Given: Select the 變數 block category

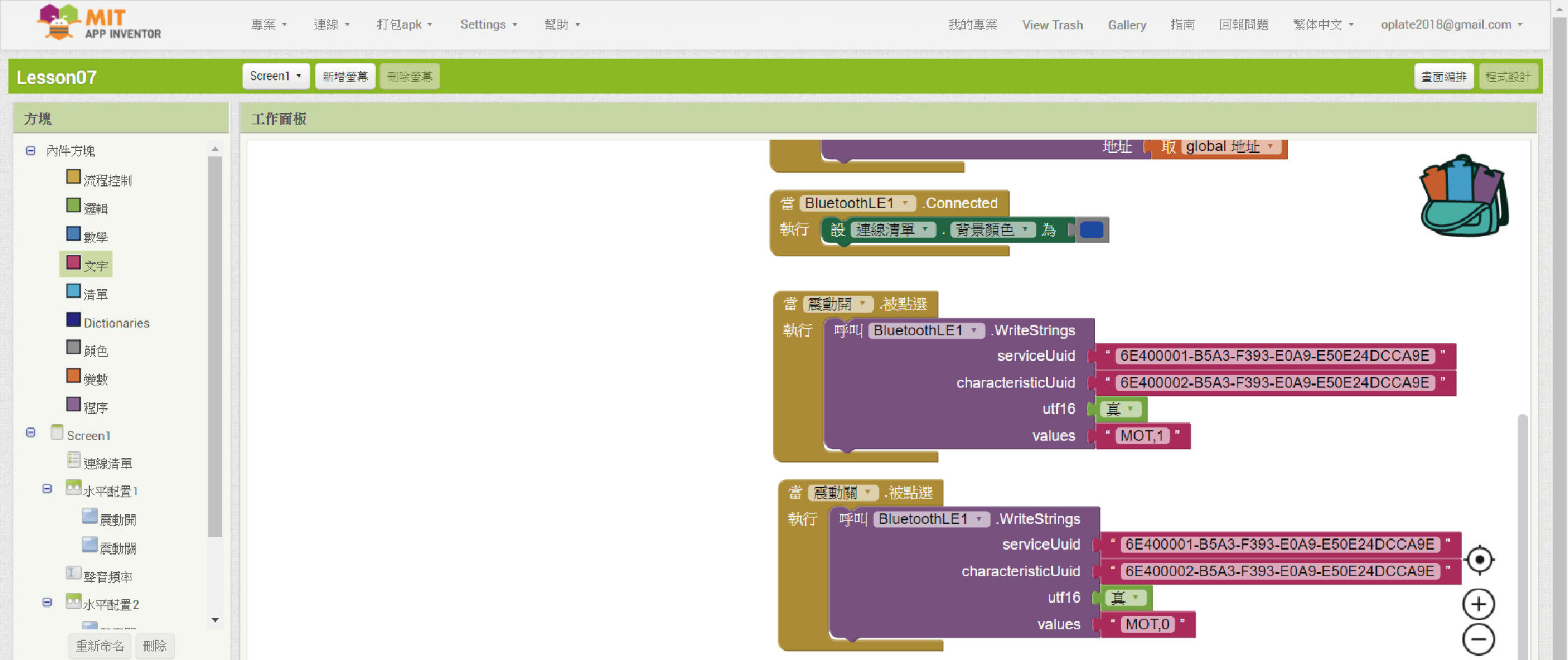Looking at the screenshot, I should [96, 379].
